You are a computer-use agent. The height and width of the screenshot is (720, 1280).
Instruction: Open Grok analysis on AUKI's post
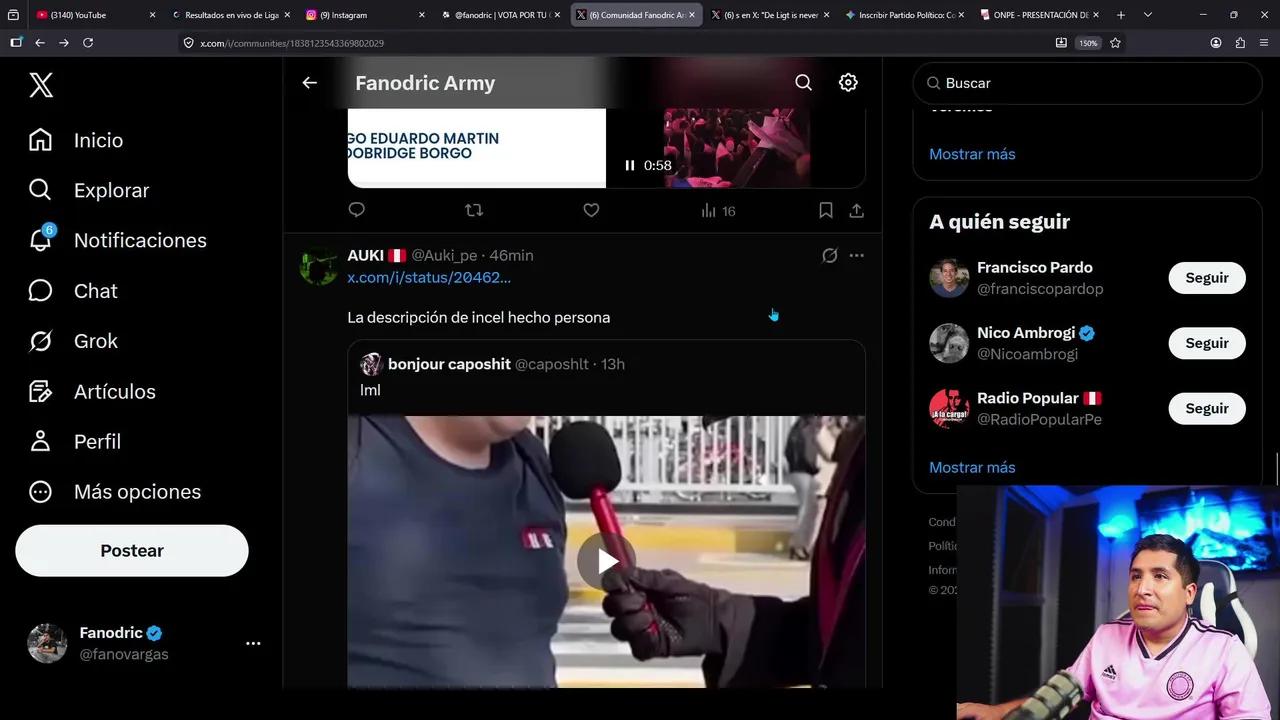(x=830, y=255)
